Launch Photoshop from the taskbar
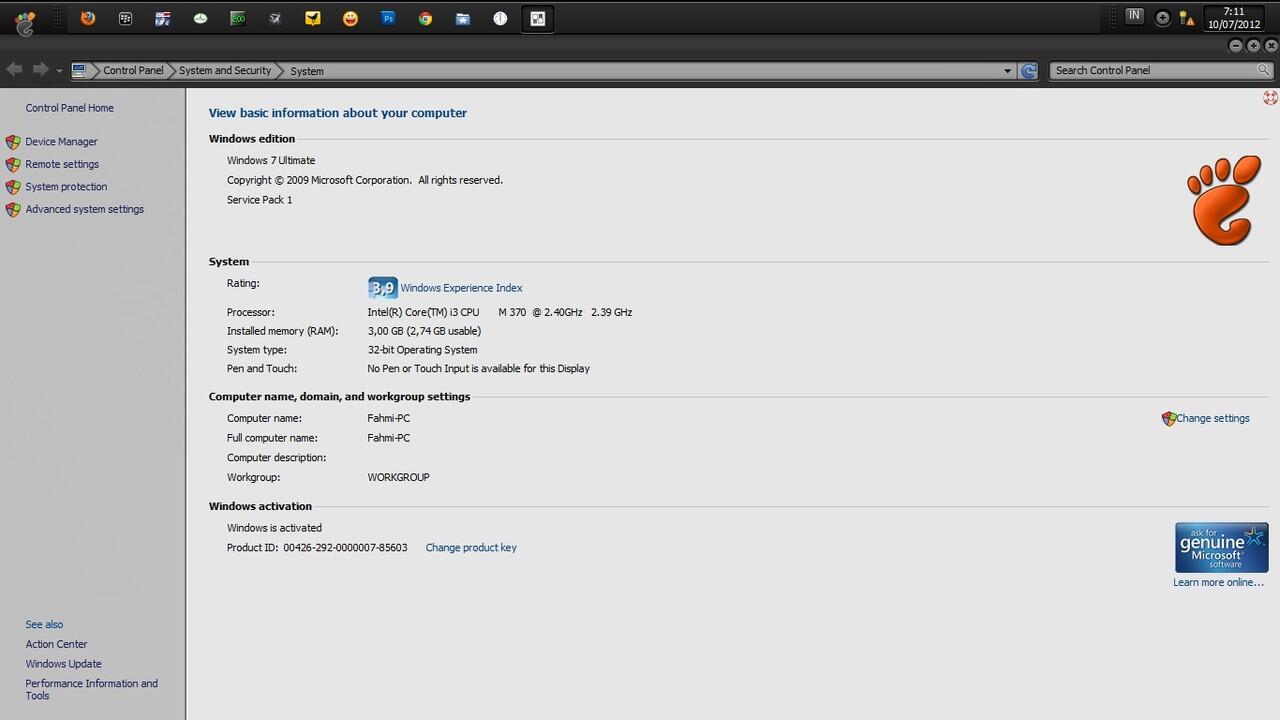The image size is (1280, 720). point(388,18)
